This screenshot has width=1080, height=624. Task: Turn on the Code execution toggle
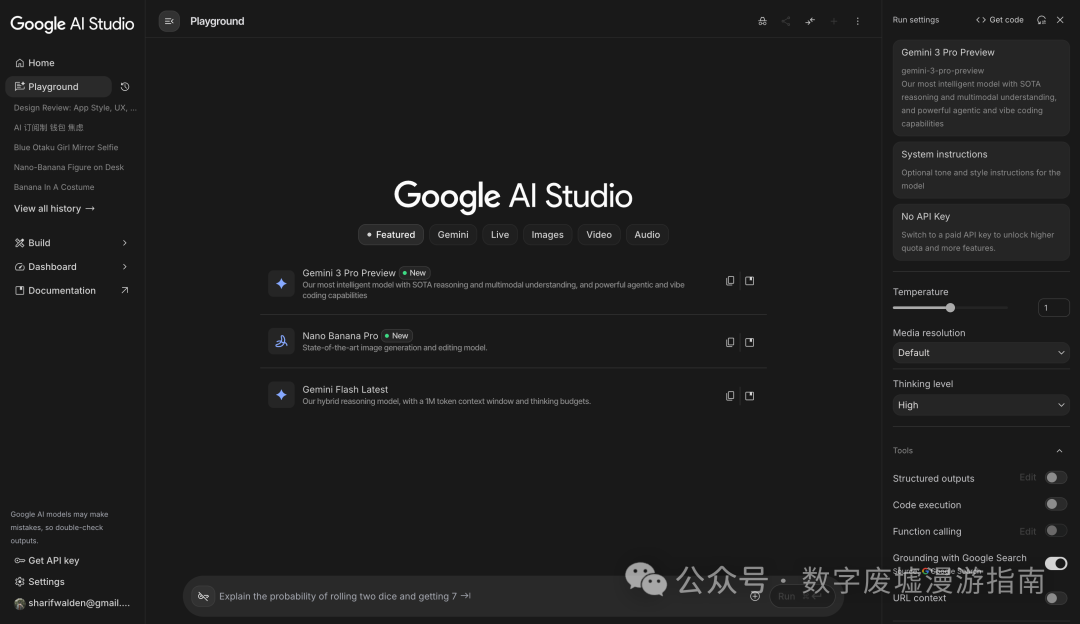pos(1056,504)
